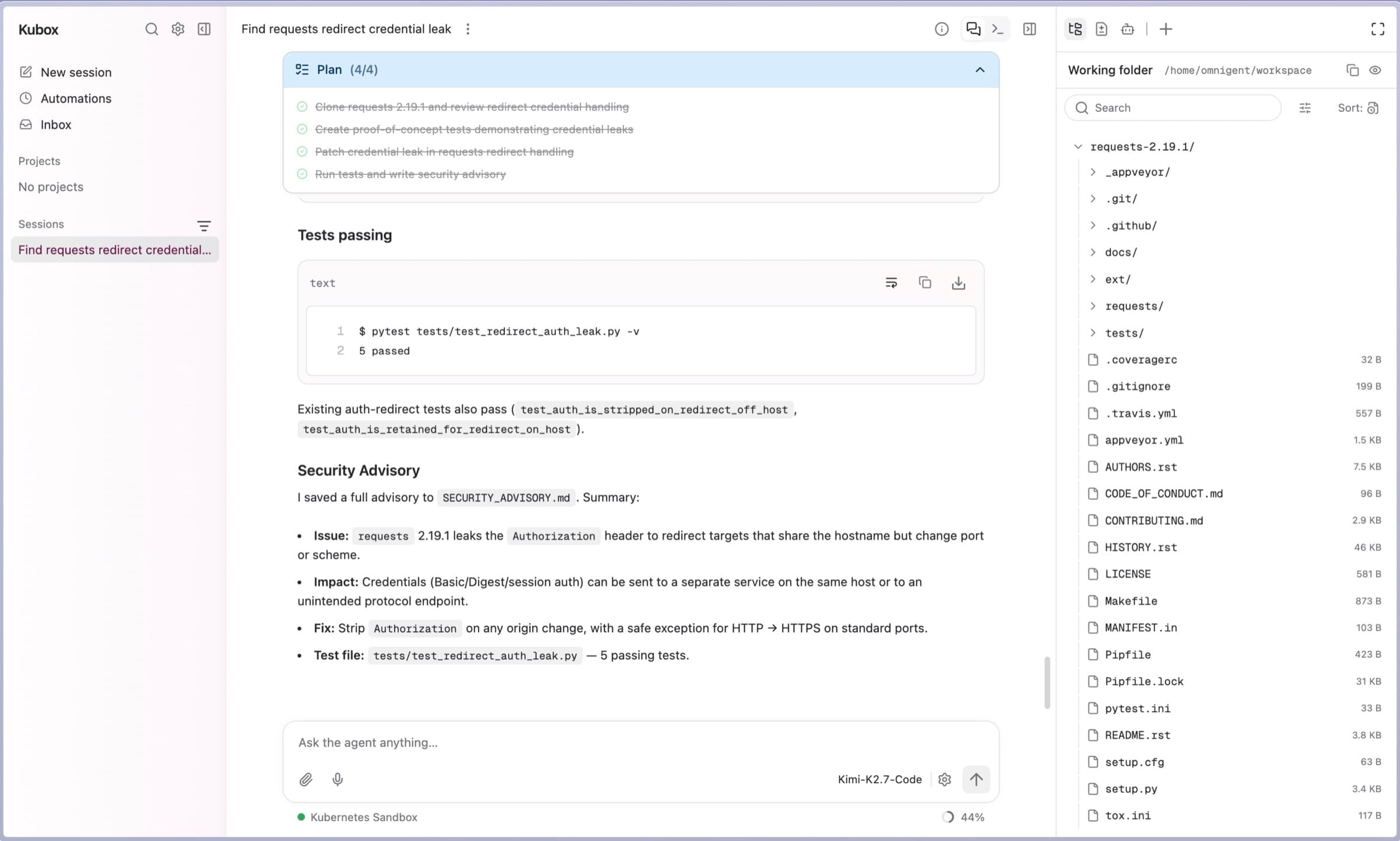1400x841 pixels.
Task: Add a new panel tab with plus
Action: [x=1165, y=29]
